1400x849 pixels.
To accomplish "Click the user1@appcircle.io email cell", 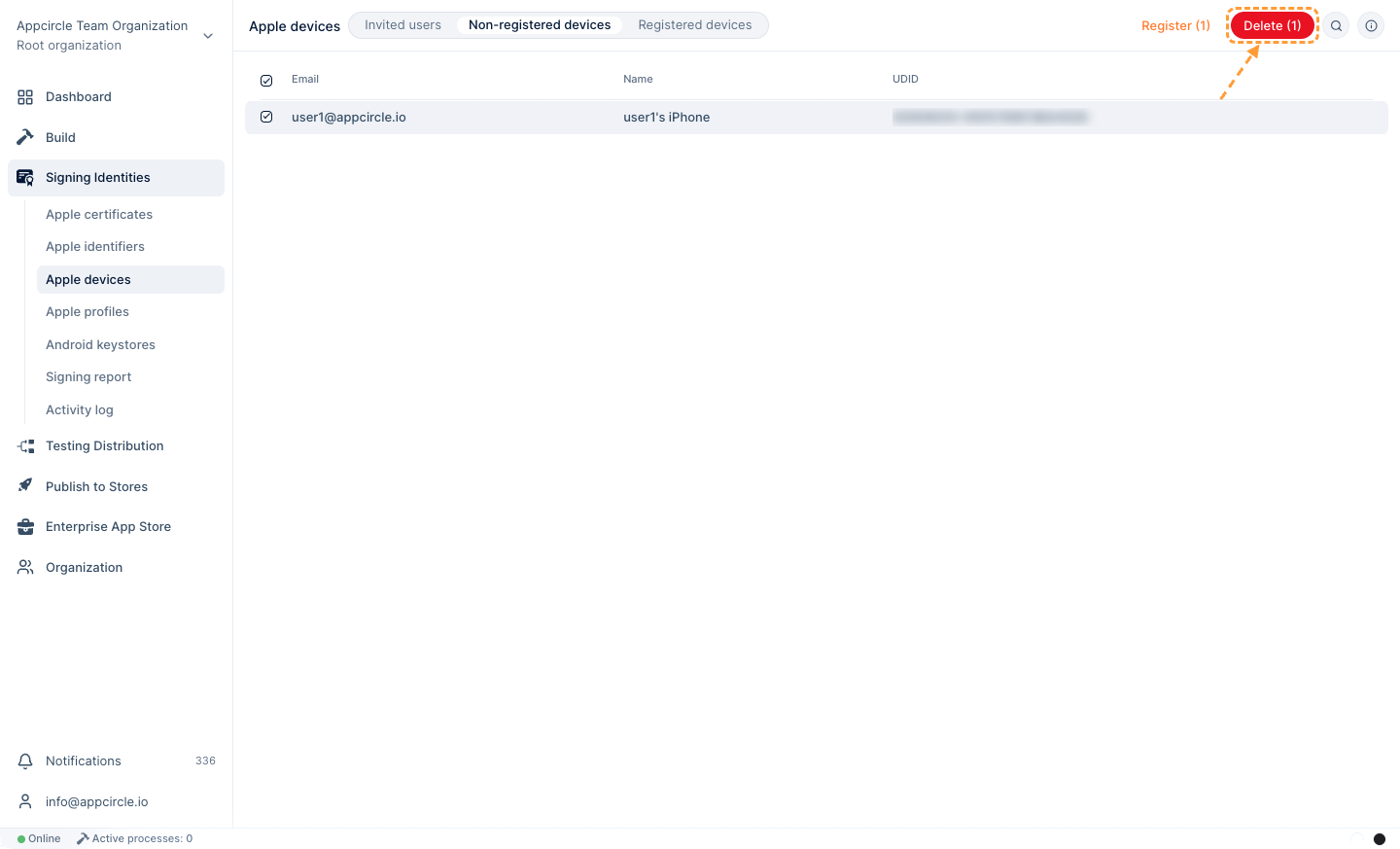I will tap(349, 118).
